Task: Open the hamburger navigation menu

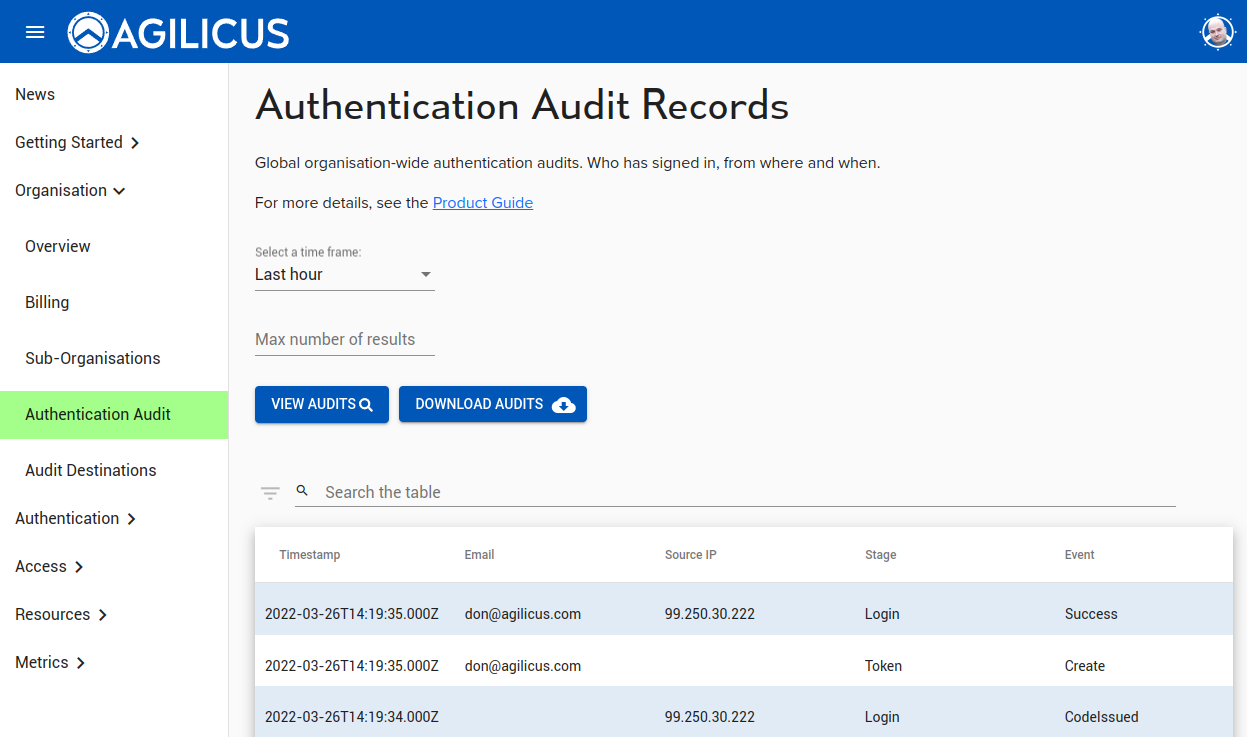Action: click(x=35, y=32)
